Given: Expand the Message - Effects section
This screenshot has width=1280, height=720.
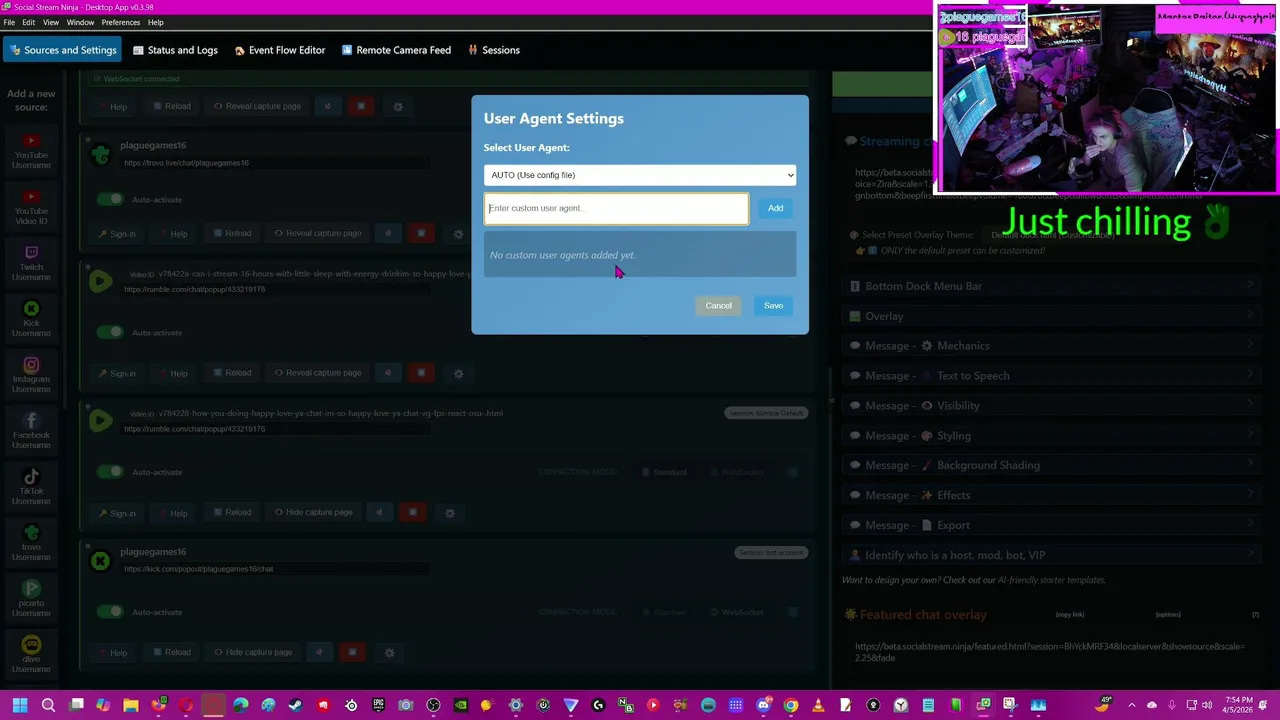Looking at the screenshot, I should (x=1052, y=495).
